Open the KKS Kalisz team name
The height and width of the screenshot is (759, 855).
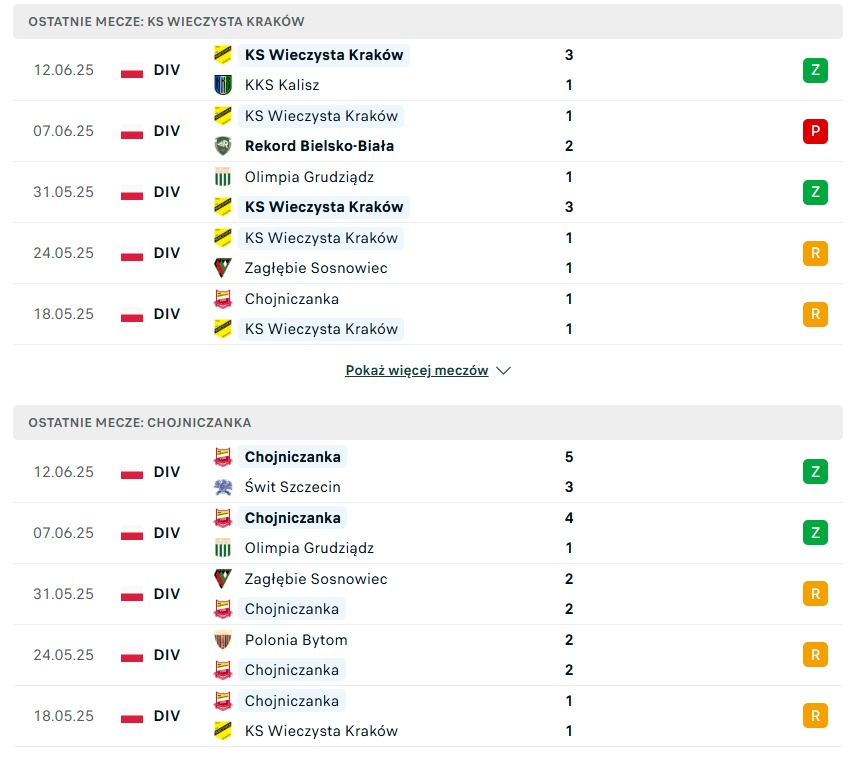(282, 85)
